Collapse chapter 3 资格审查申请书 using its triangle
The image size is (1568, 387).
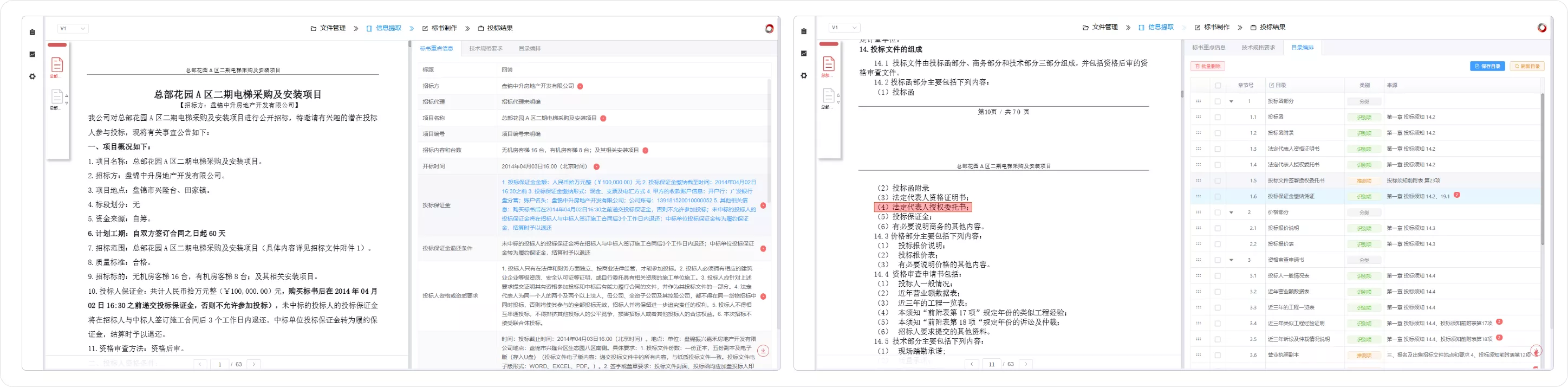point(1232,260)
